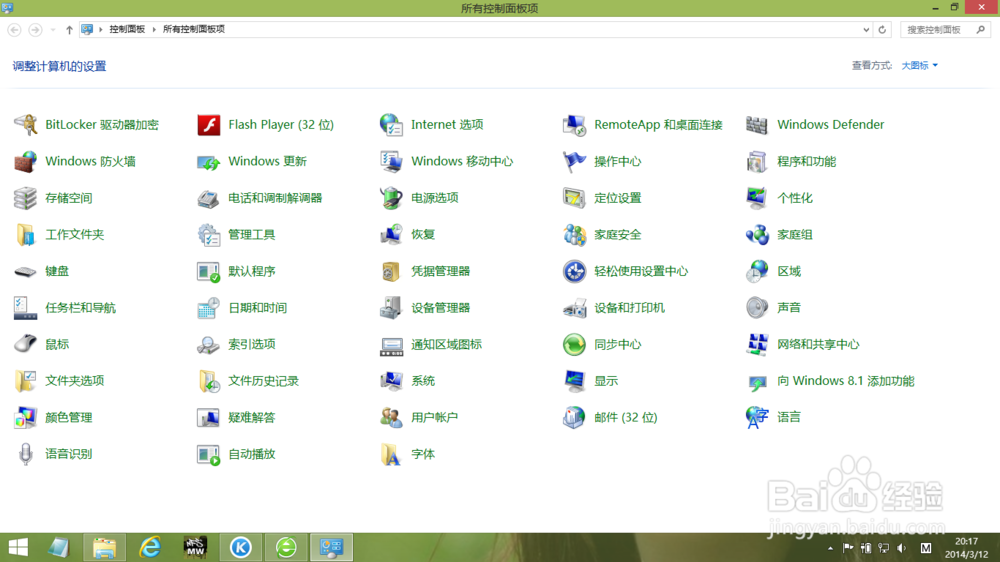
Task: Open 家庭安全 link
Action: [617, 235]
